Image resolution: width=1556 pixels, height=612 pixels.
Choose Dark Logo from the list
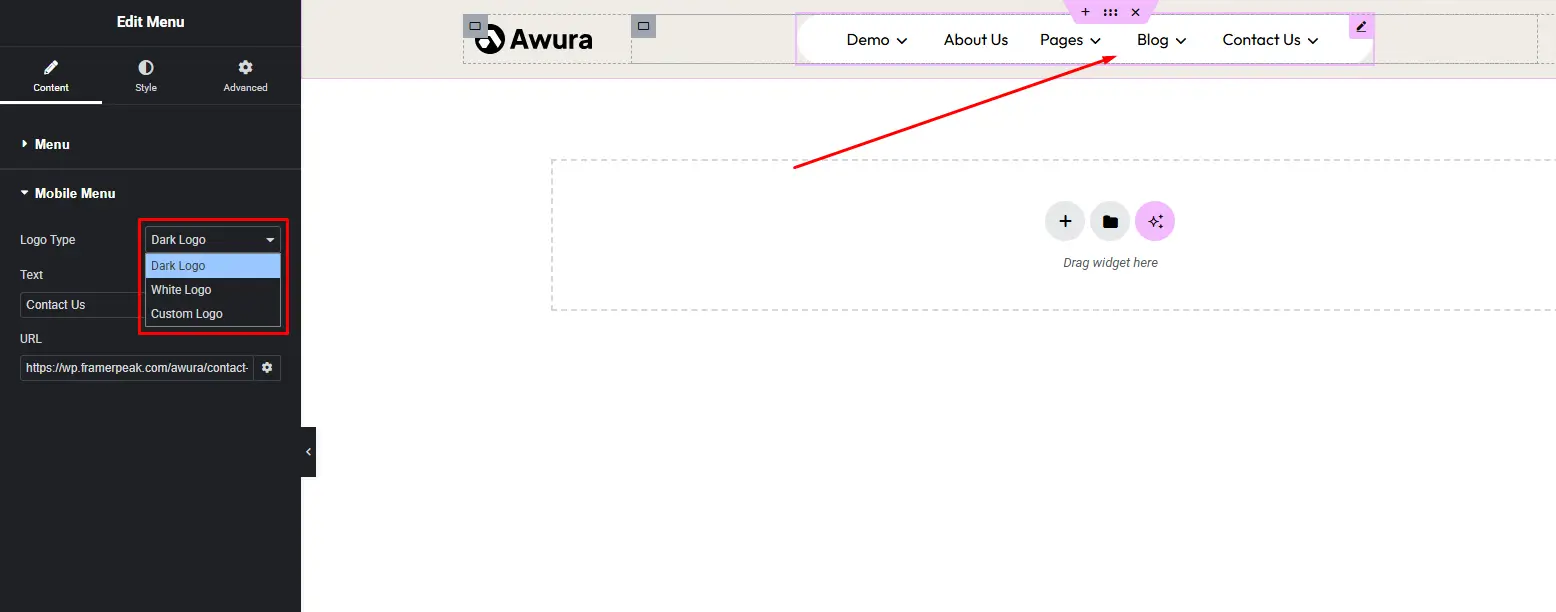[213, 266]
